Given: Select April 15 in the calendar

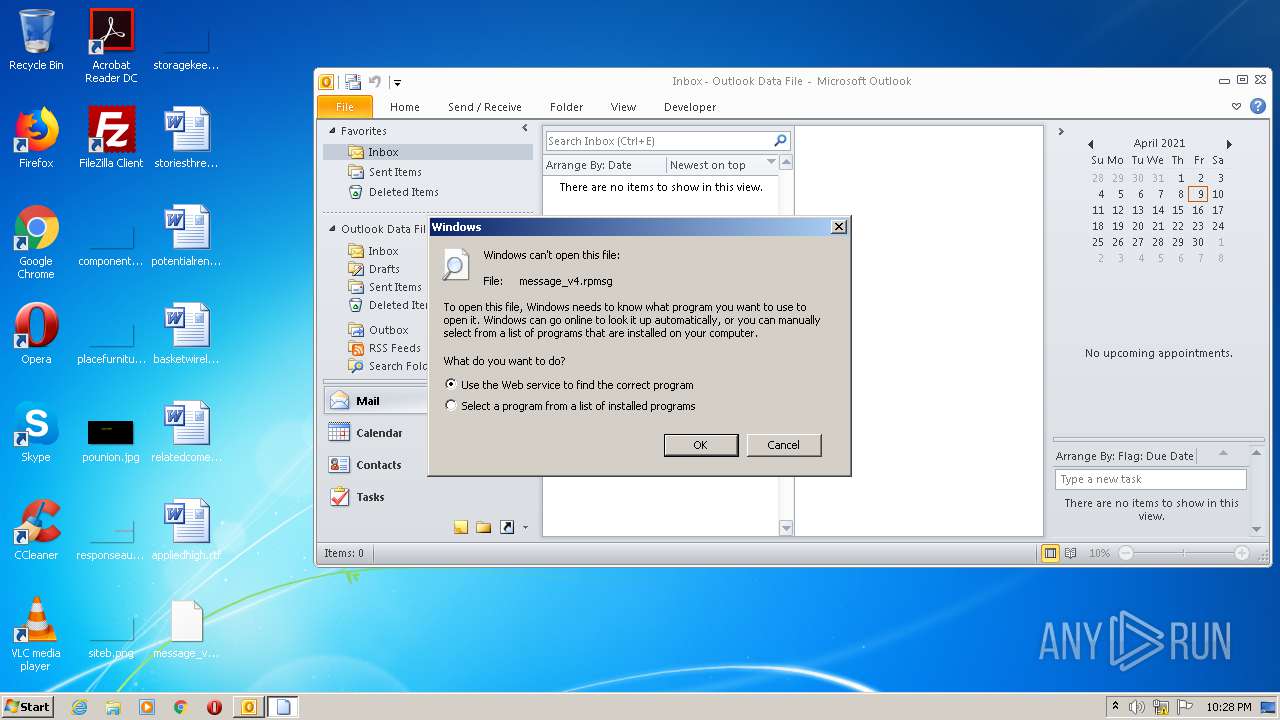Looking at the screenshot, I should pyautogui.click(x=1178, y=210).
